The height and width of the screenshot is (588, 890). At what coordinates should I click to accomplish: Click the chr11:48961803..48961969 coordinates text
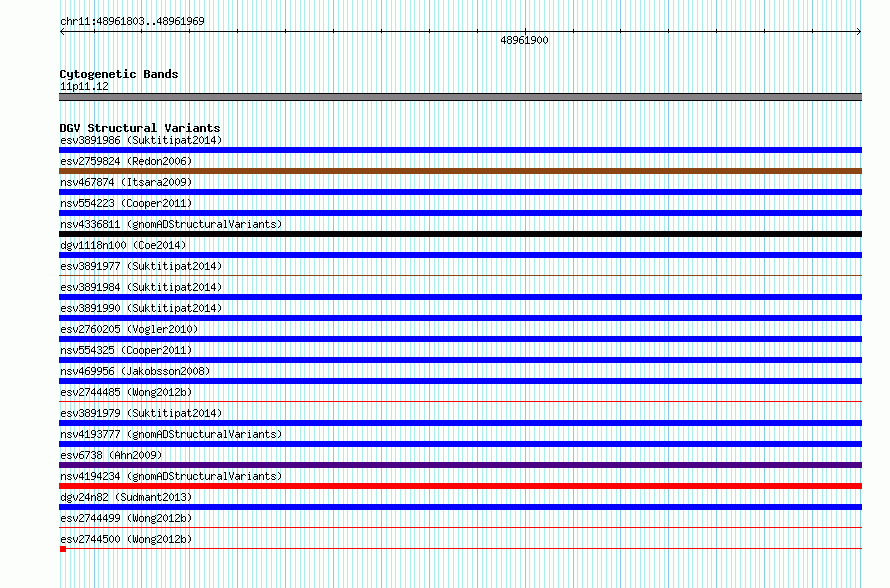pyautogui.click(x=132, y=21)
